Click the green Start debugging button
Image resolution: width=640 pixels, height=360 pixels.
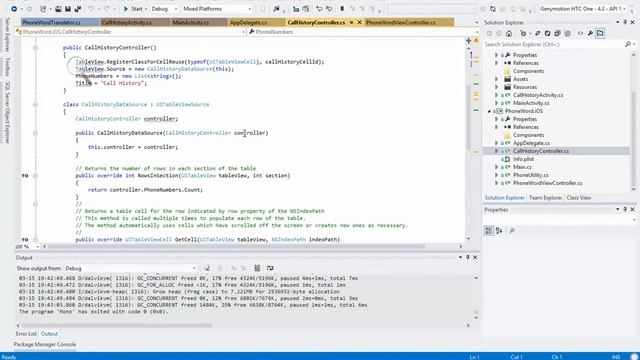133,9
